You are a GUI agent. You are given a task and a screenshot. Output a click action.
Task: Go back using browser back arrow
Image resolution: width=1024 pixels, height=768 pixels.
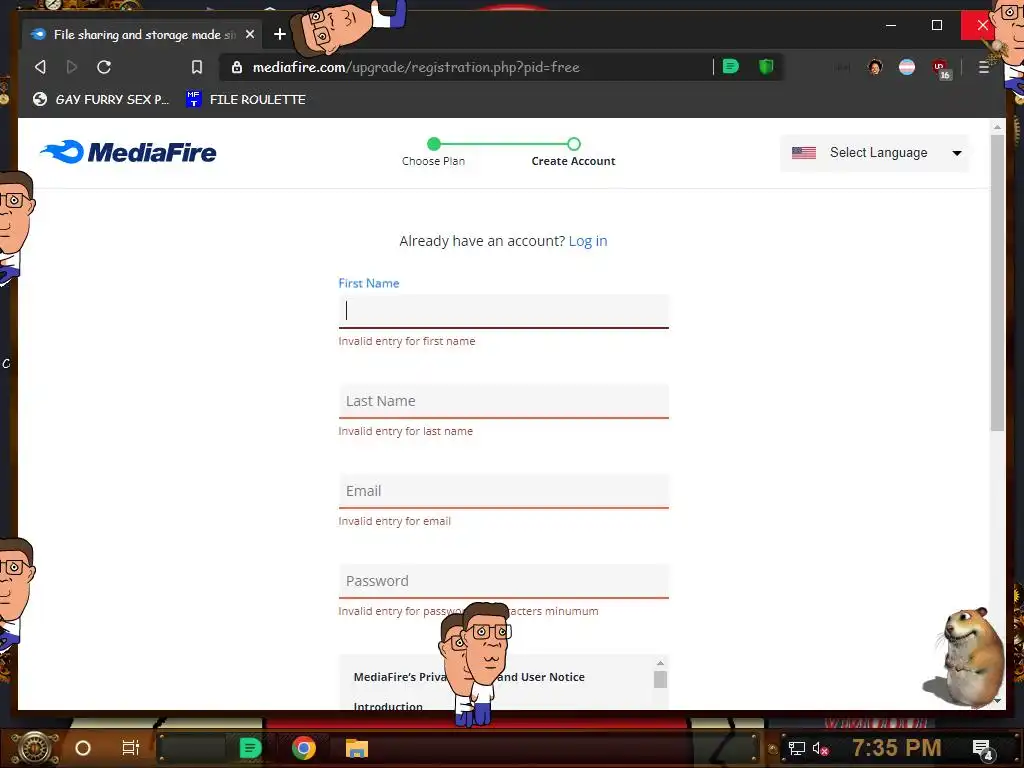tap(40, 67)
